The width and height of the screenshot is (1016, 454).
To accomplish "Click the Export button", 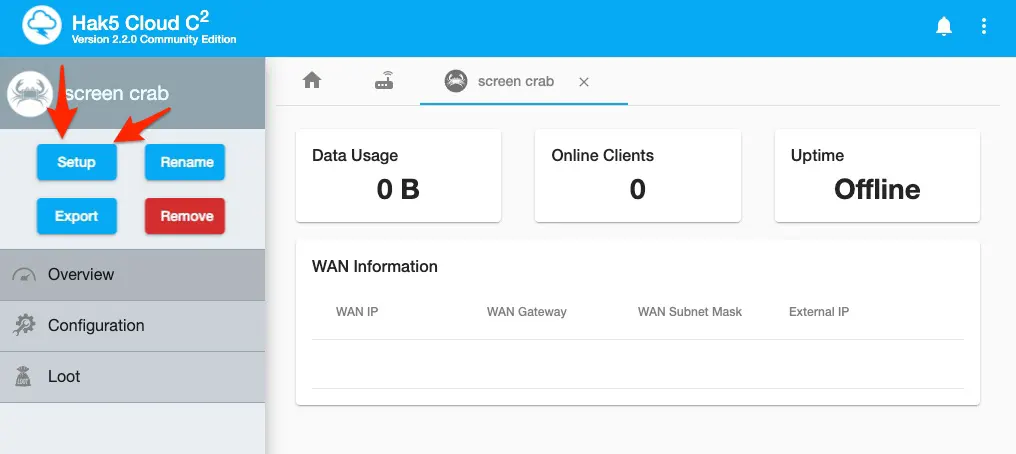I will tap(76, 216).
